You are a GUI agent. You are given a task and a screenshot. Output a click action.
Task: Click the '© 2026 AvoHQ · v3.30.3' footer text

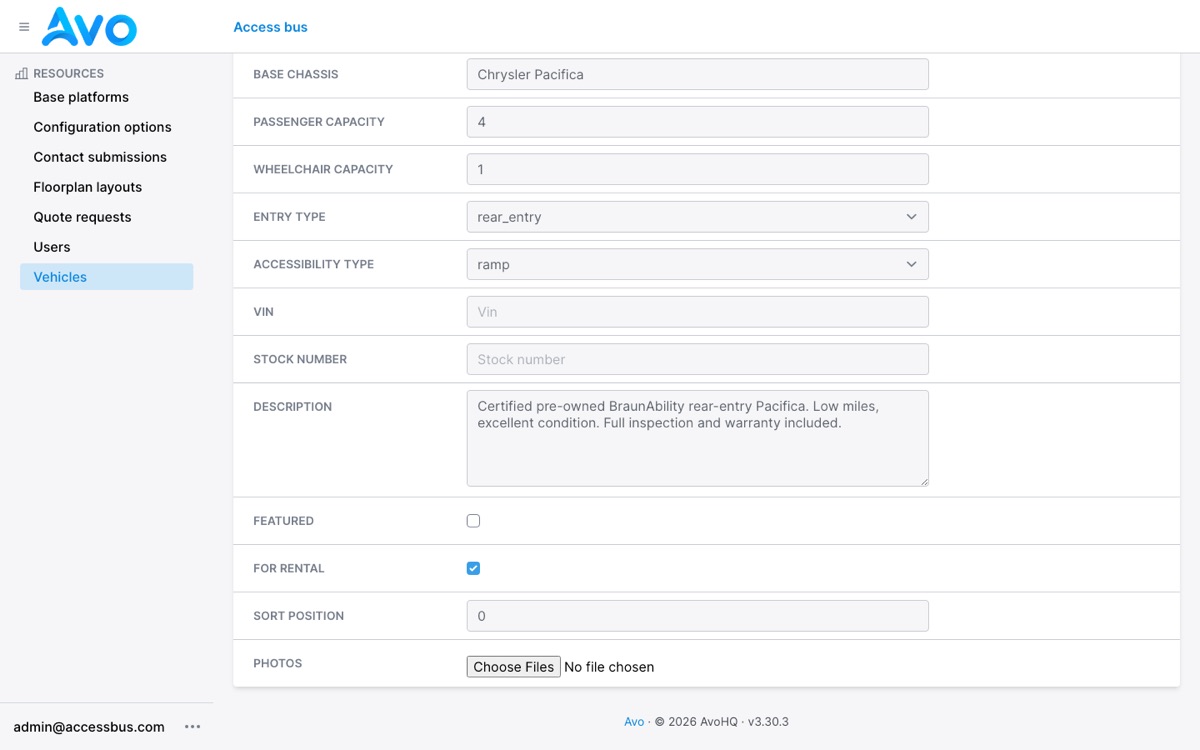tap(722, 721)
